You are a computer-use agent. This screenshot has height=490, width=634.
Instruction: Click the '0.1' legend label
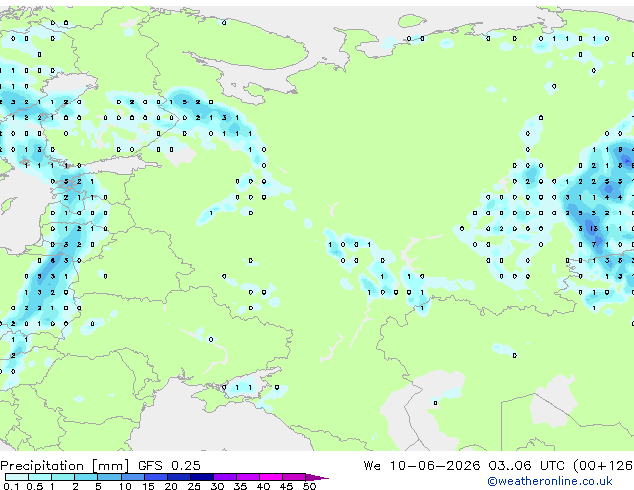11,486
